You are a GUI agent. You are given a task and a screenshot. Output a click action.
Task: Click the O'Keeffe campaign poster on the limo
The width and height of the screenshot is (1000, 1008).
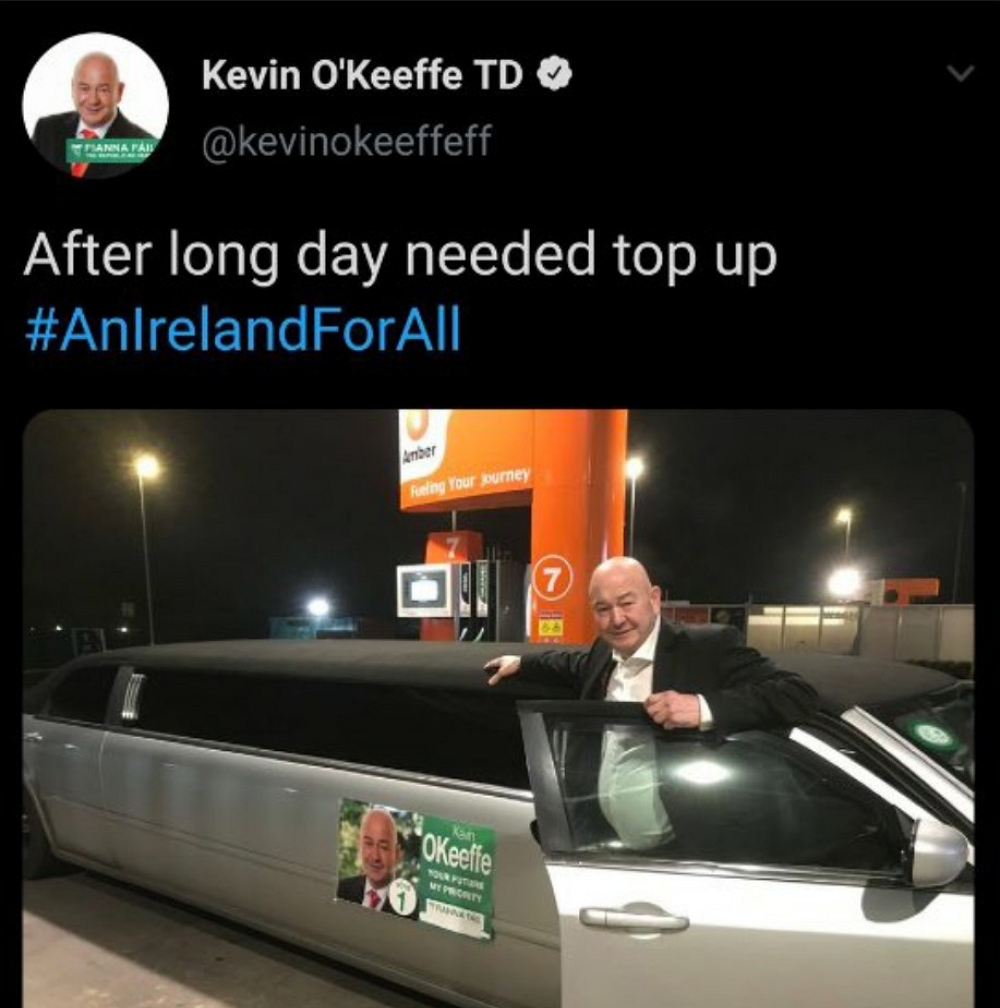(416, 868)
